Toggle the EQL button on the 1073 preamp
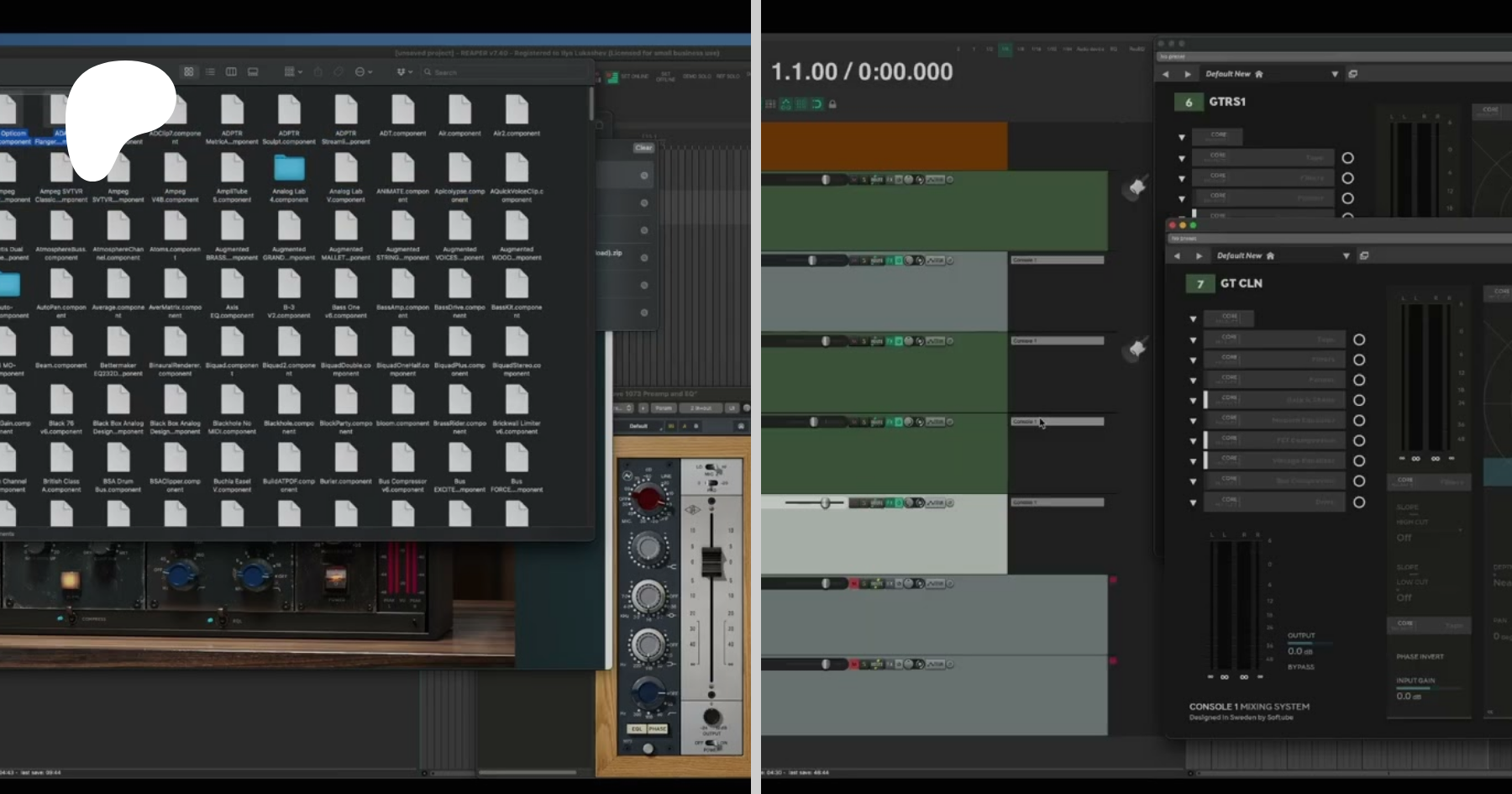 637,728
